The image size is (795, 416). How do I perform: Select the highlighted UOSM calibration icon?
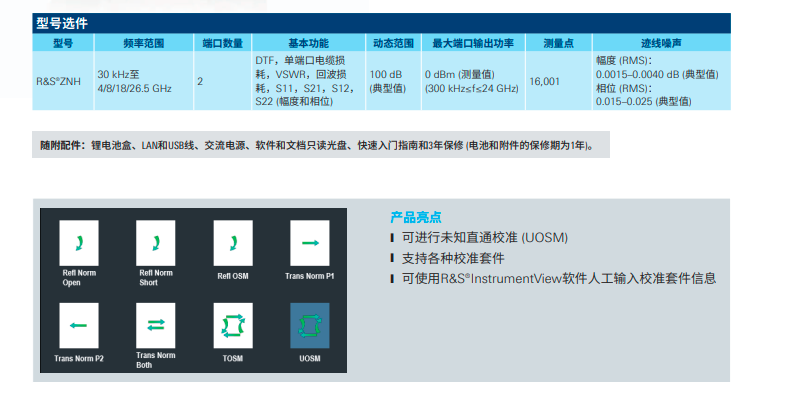(309, 325)
